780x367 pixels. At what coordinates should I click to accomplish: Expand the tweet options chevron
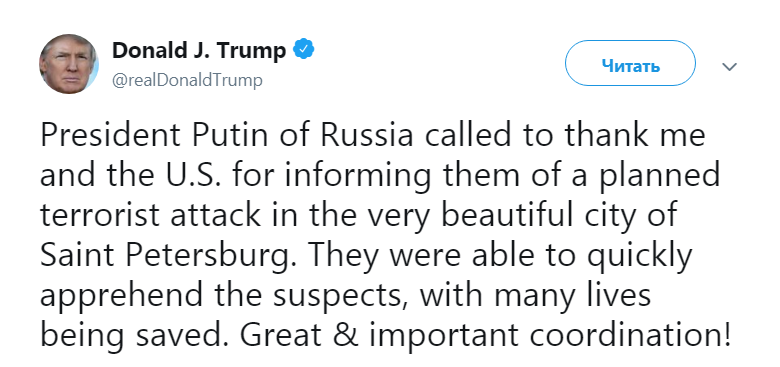729,67
